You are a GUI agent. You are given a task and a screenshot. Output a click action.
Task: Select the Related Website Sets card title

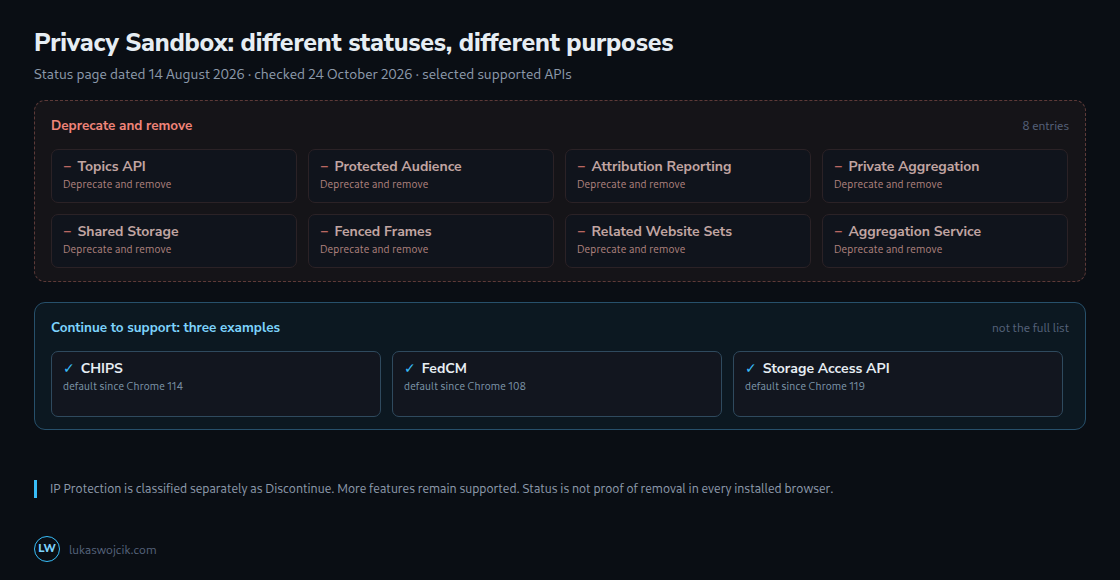tap(661, 231)
